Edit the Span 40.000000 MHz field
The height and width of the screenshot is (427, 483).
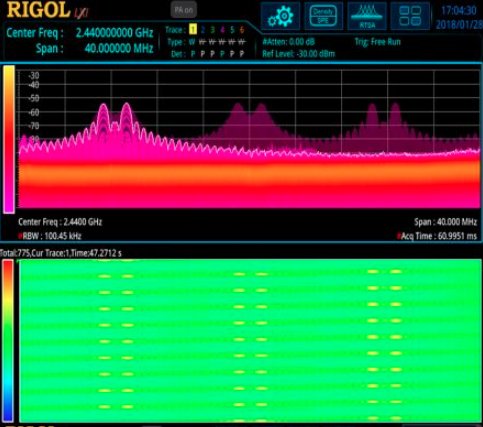tap(119, 49)
